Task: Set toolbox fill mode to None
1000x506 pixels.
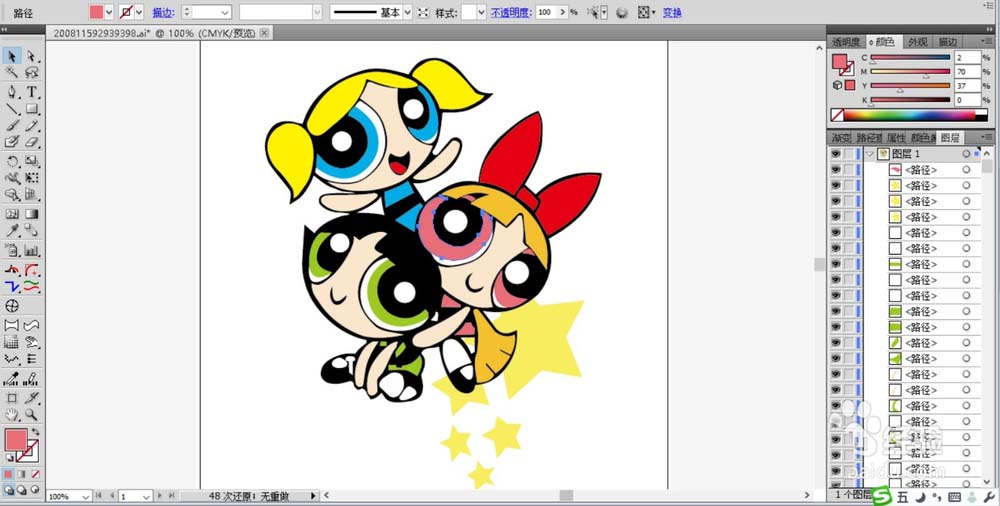Action: coord(35,475)
